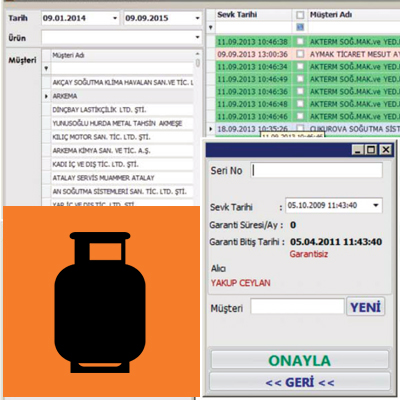The height and width of the screenshot is (400, 400).
Task: Click row indicator arrow beside ARKEMA
Action: [x=46, y=96]
